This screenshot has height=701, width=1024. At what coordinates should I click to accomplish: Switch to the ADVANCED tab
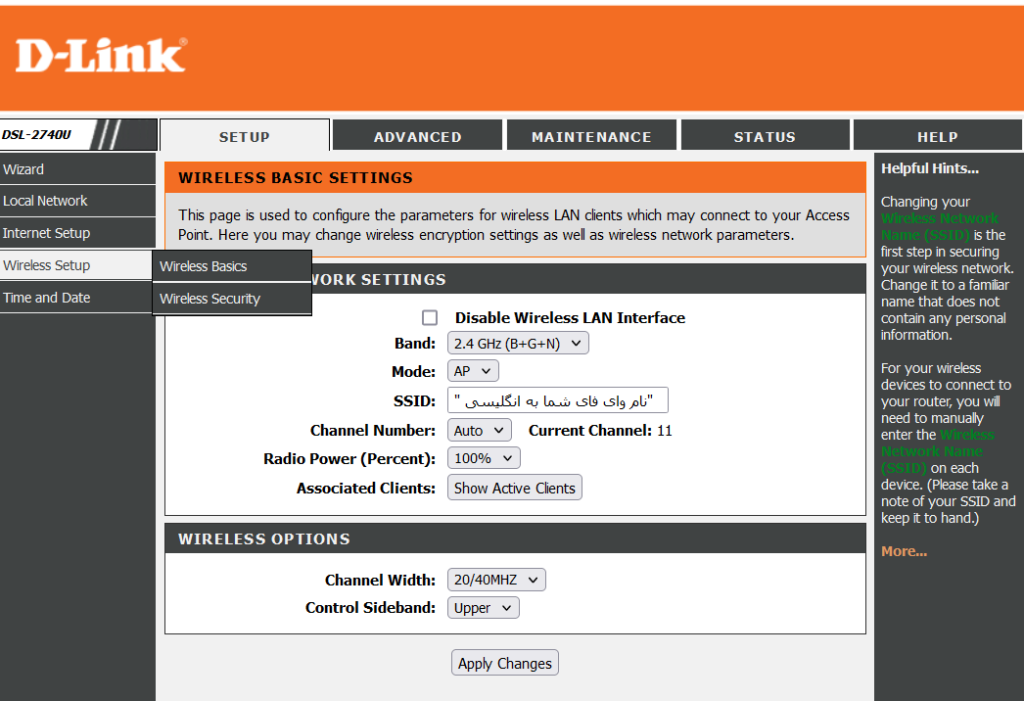tap(417, 137)
